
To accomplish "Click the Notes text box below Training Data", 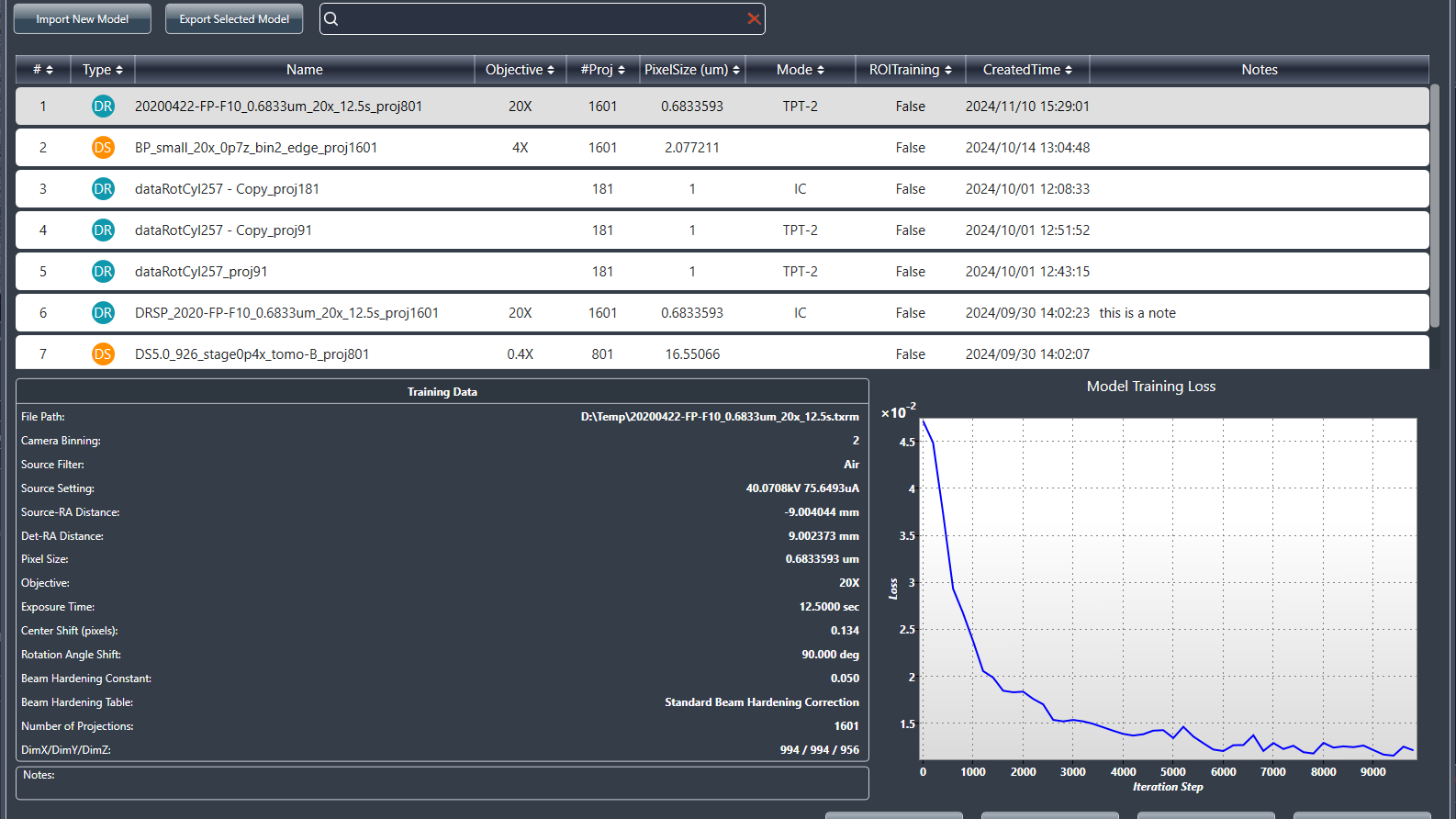I will point(442,783).
